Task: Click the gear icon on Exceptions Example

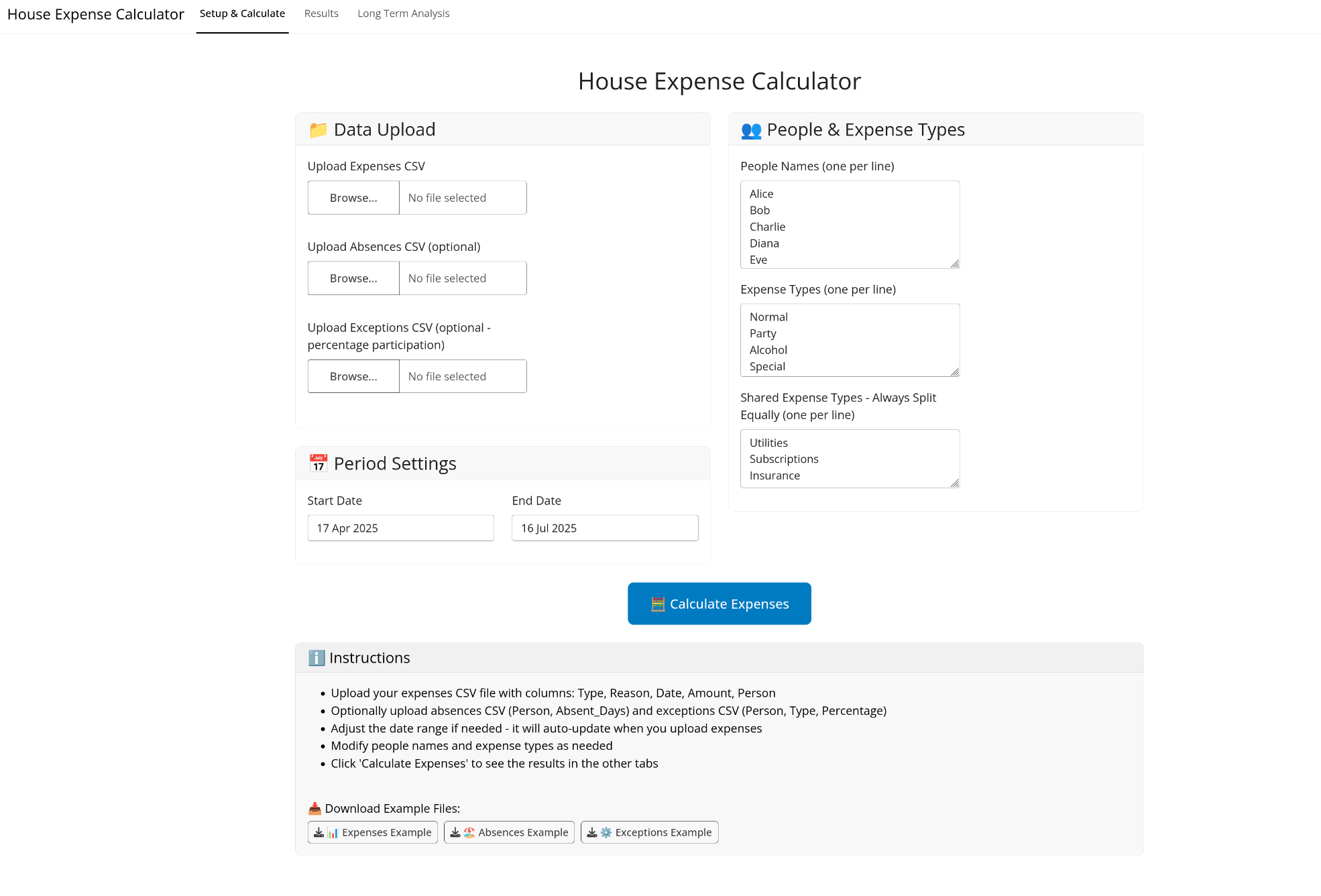Action: [606, 832]
